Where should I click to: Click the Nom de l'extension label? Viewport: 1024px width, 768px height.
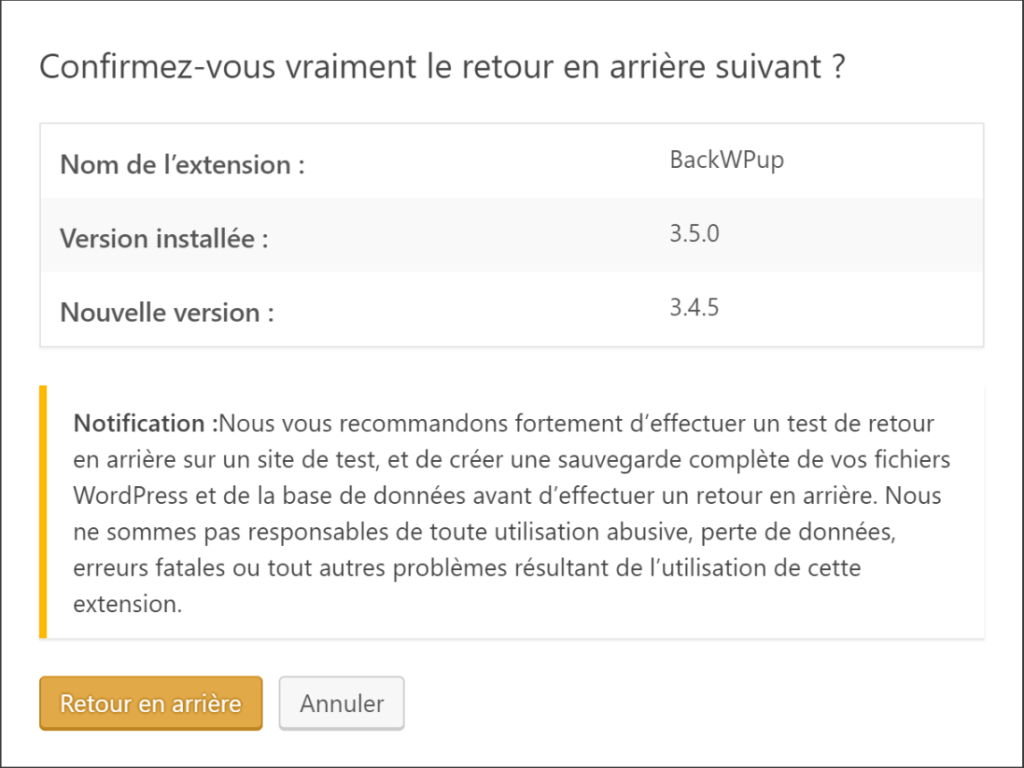[182, 165]
